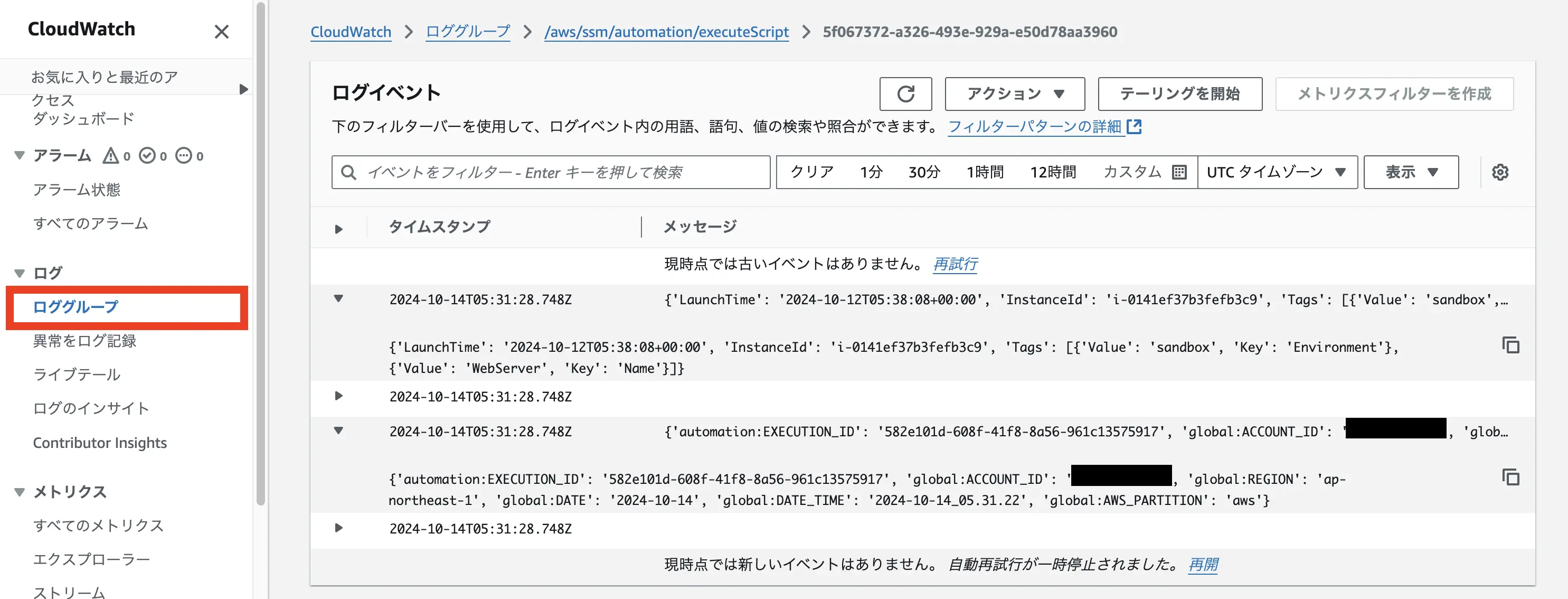1568x599 pixels.
Task: Close the CloudWatch navigation panel
Action: pos(222,32)
